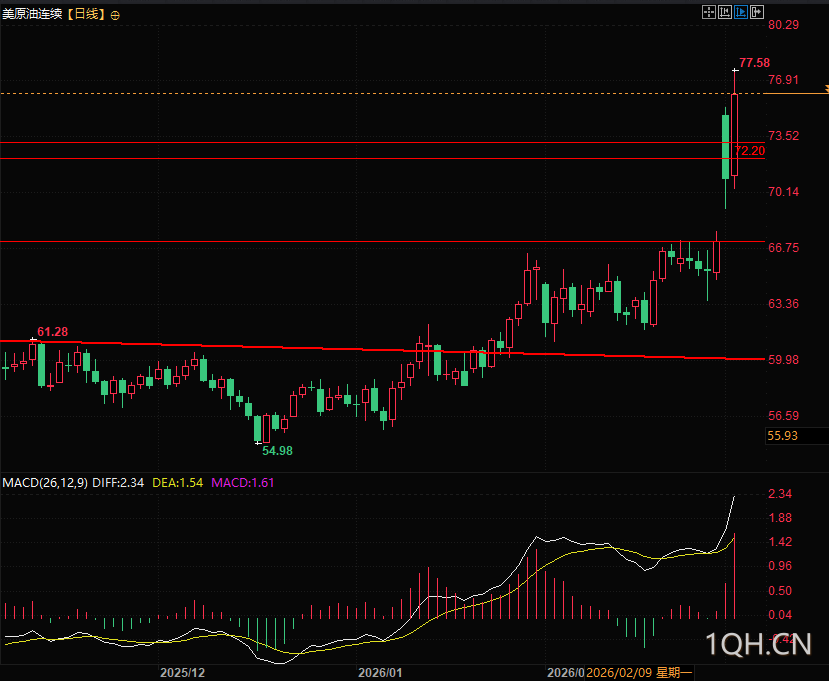Click the 1.88 MACD axis value
The height and width of the screenshot is (681, 829).
780,518
